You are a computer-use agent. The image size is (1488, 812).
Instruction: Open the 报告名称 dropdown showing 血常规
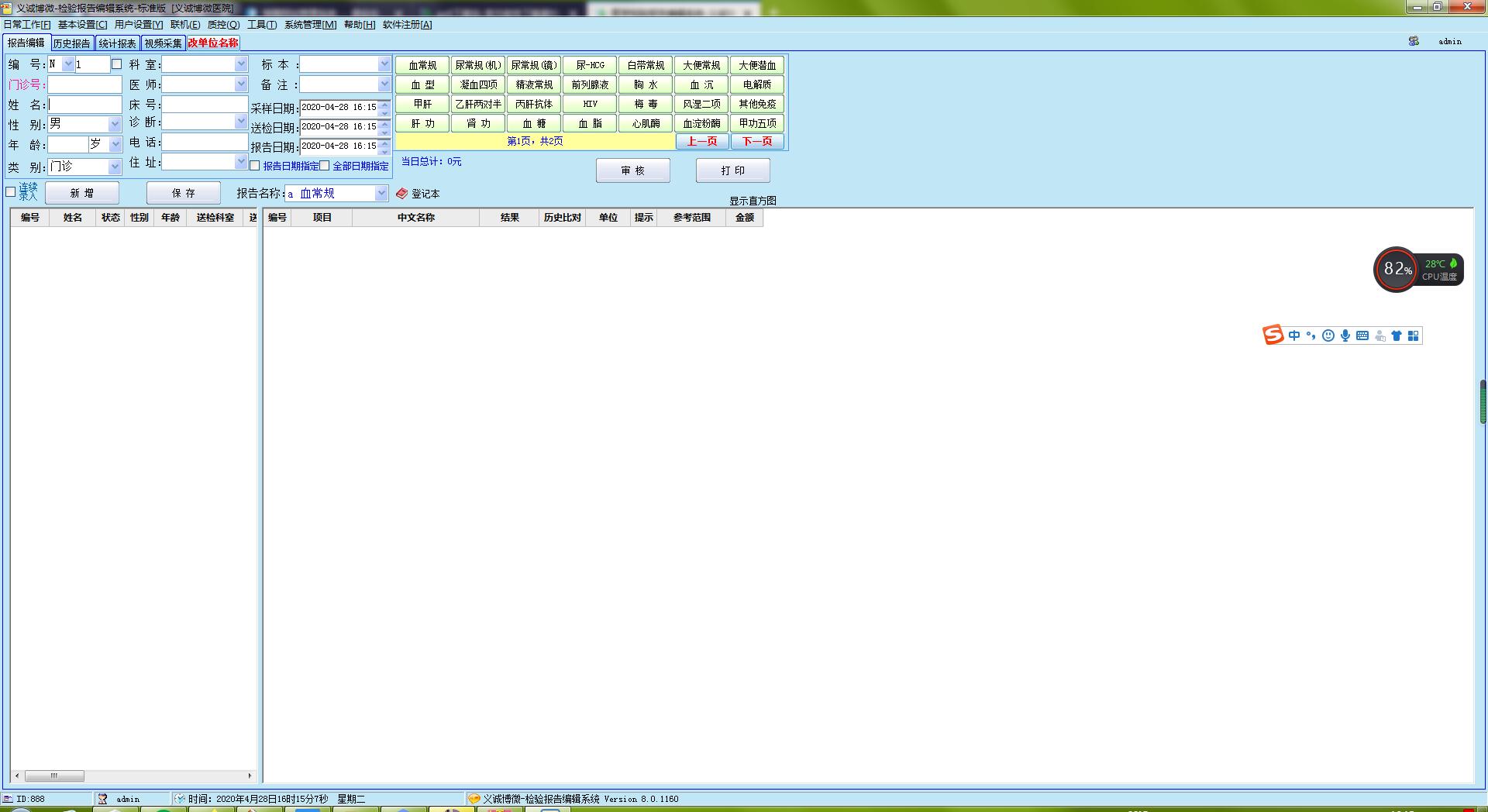point(381,194)
